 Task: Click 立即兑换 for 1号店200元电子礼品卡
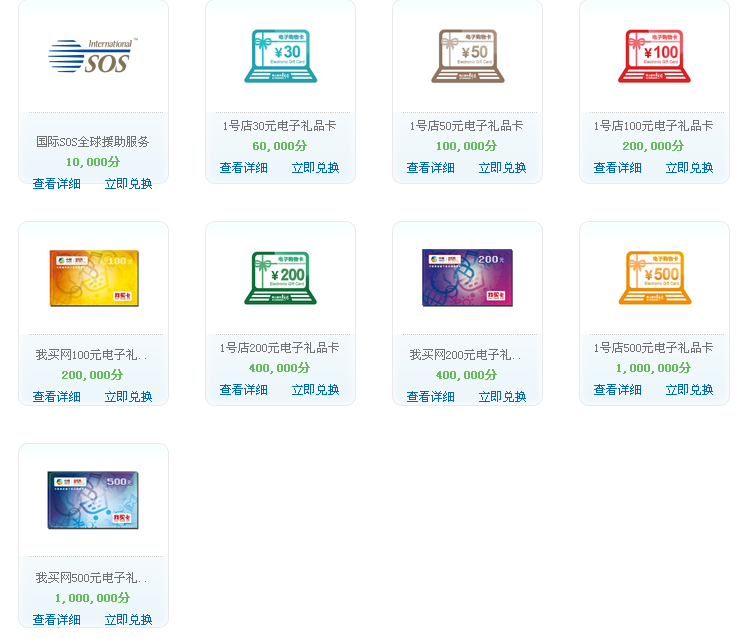[315, 390]
